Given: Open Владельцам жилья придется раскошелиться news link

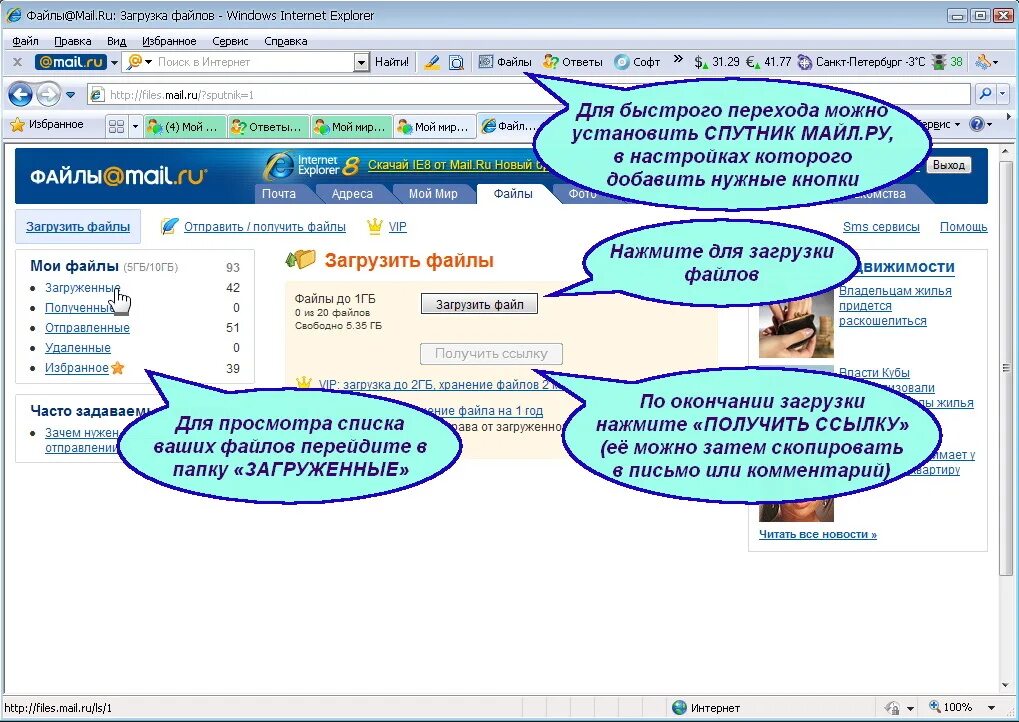Looking at the screenshot, I should pos(895,305).
